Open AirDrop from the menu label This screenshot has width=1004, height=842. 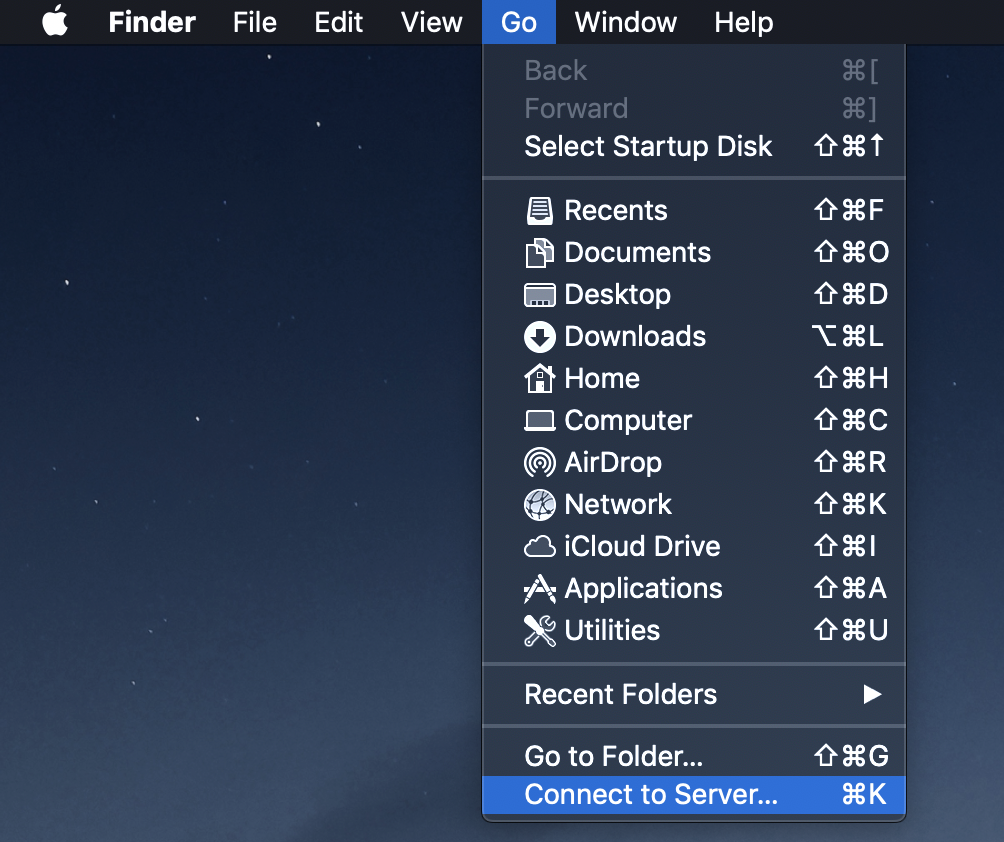pyautogui.click(x=613, y=463)
